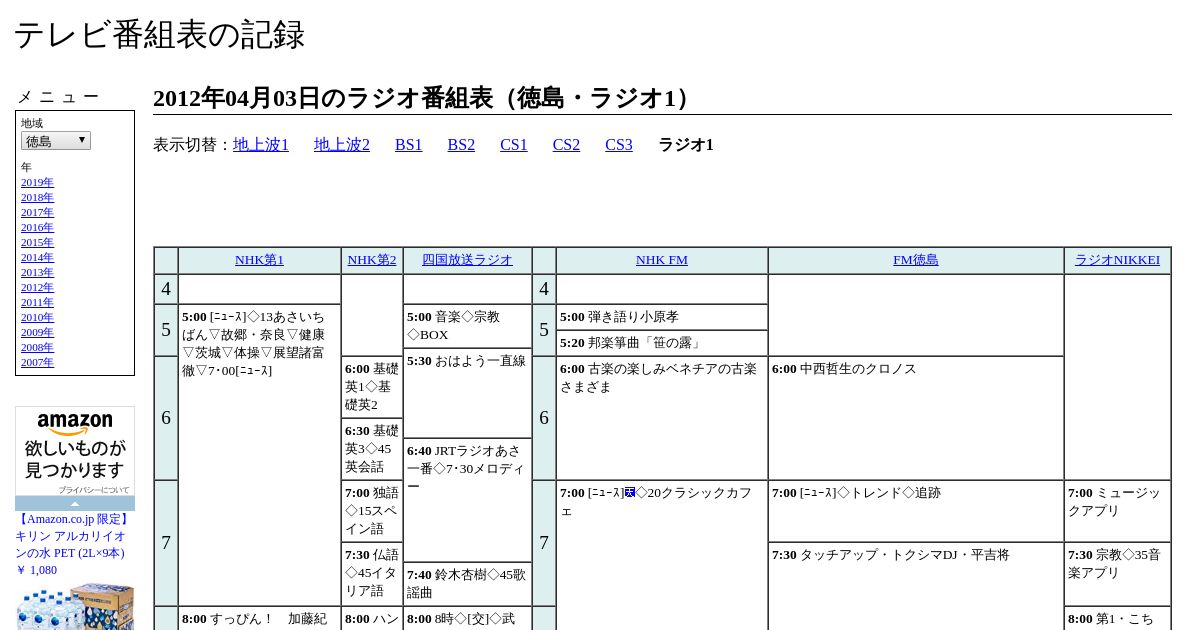Open the キリン アルカリイオンの水 product link
The height and width of the screenshot is (630, 1200).
(x=73, y=536)
